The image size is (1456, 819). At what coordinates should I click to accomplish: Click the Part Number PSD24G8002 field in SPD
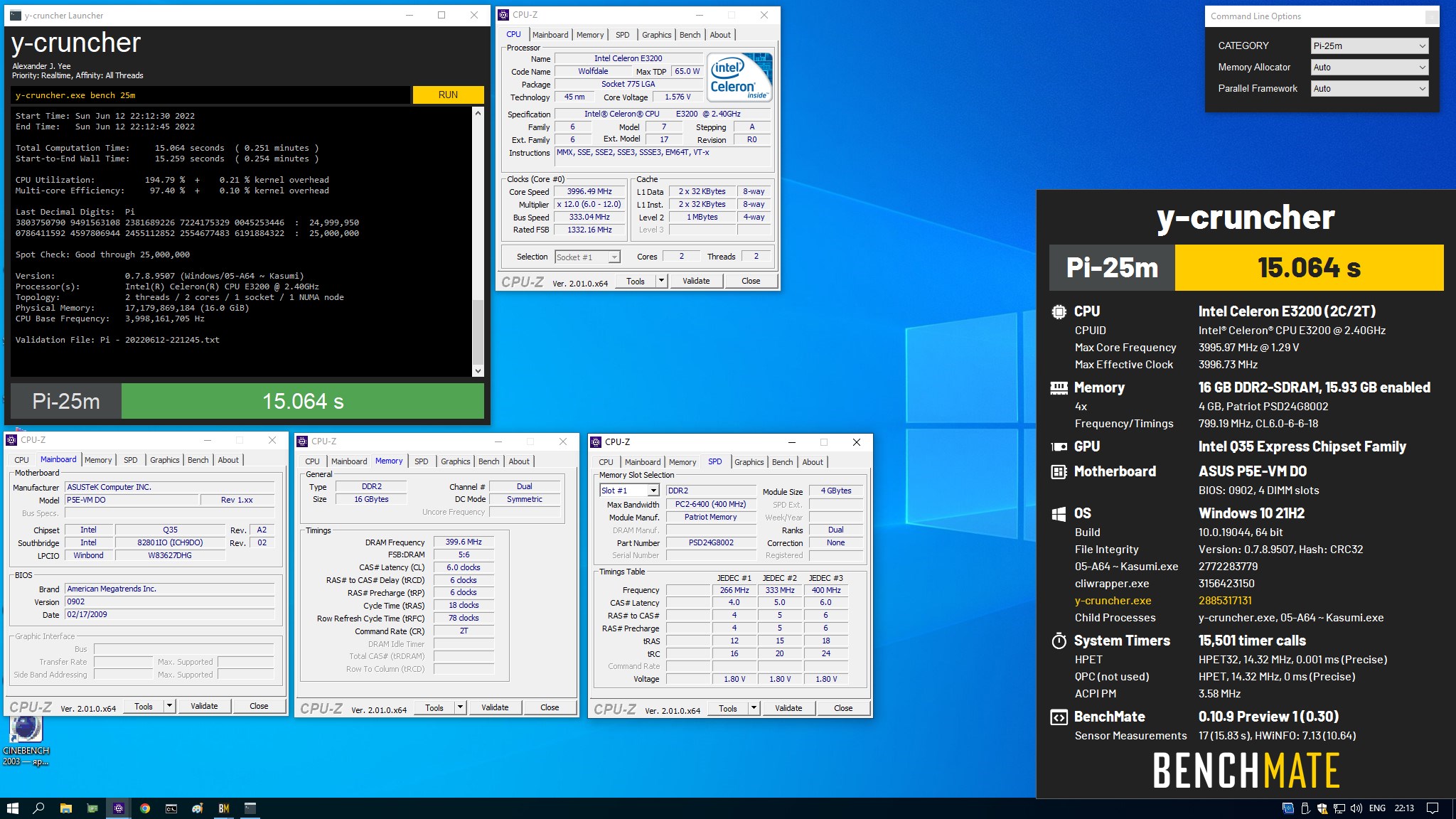711,542
